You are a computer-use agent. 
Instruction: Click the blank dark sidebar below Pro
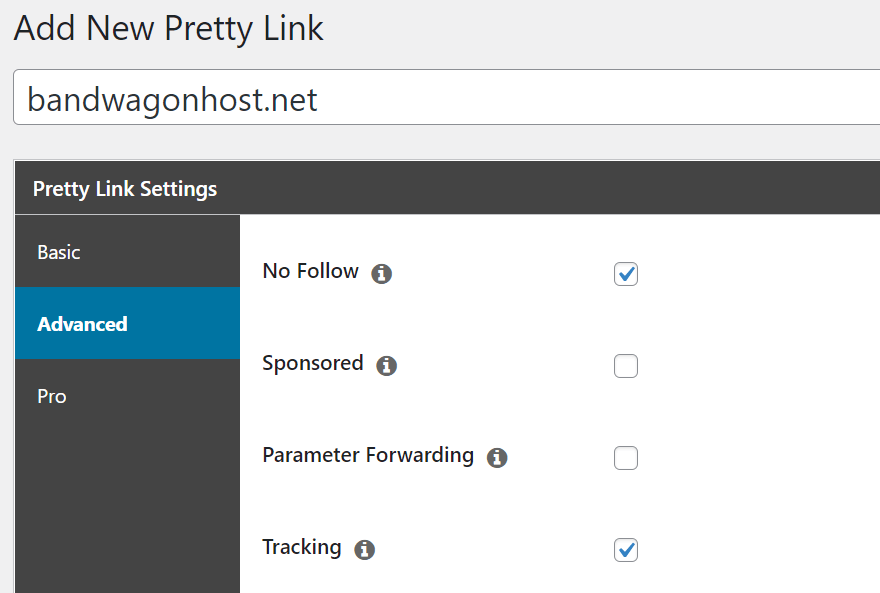coord(127,511)
